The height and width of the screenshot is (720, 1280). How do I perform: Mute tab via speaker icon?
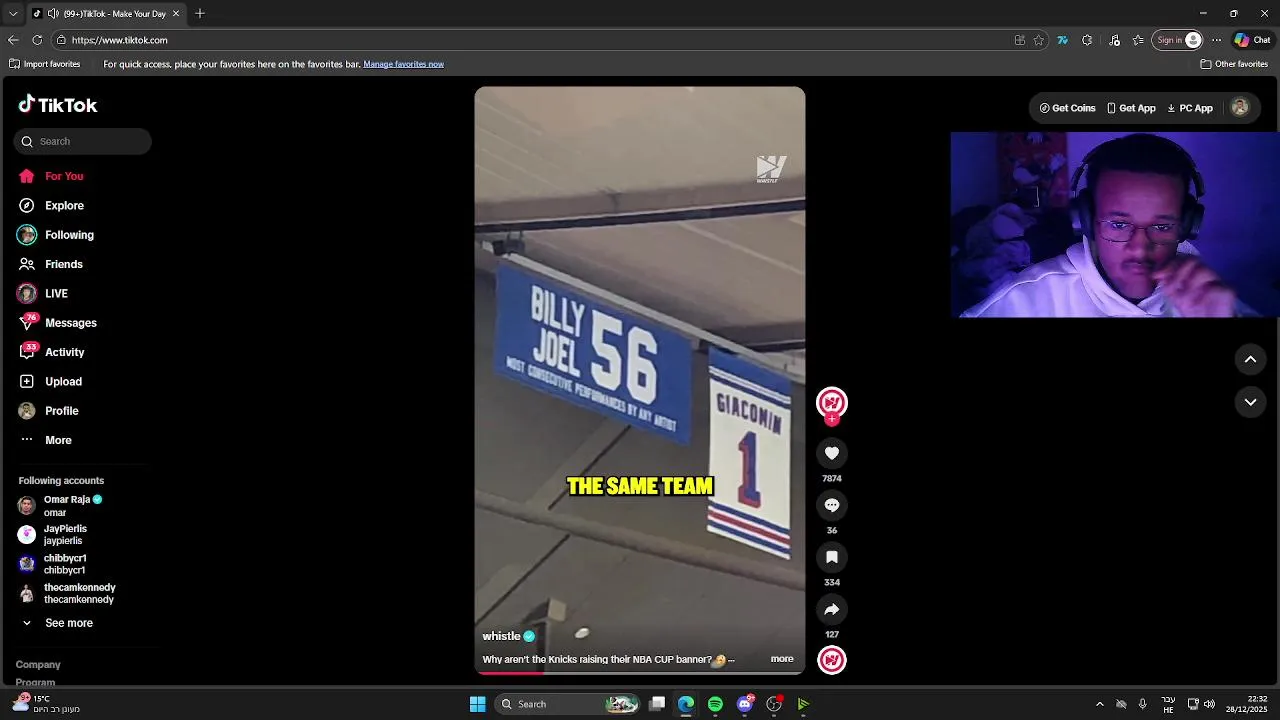click(53, 14)
